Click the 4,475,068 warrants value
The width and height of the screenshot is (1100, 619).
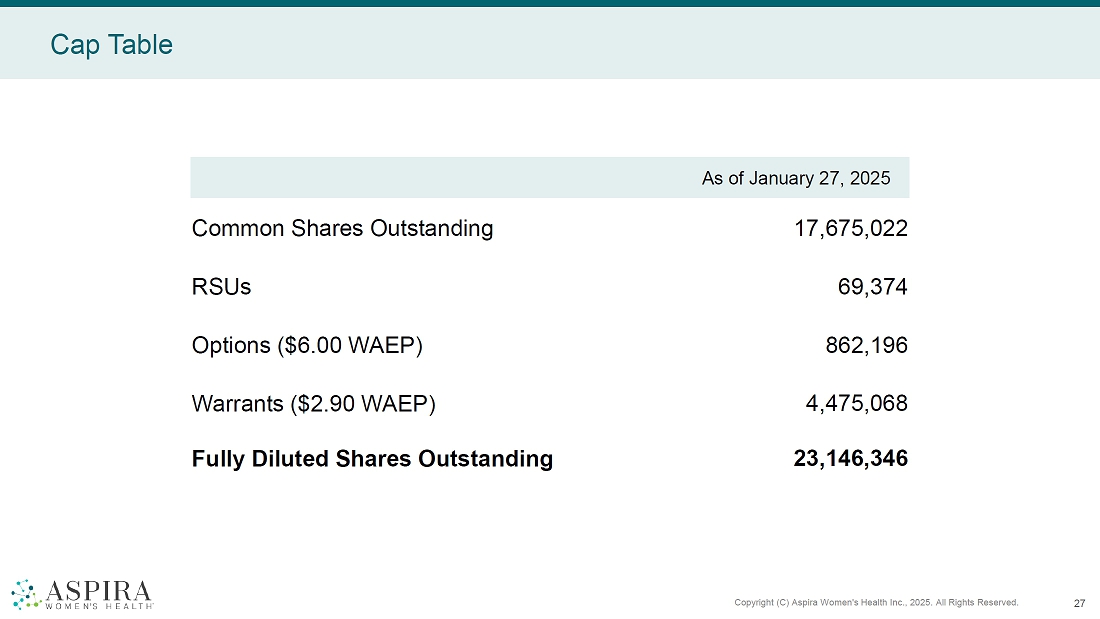click(x=856, y=404)
